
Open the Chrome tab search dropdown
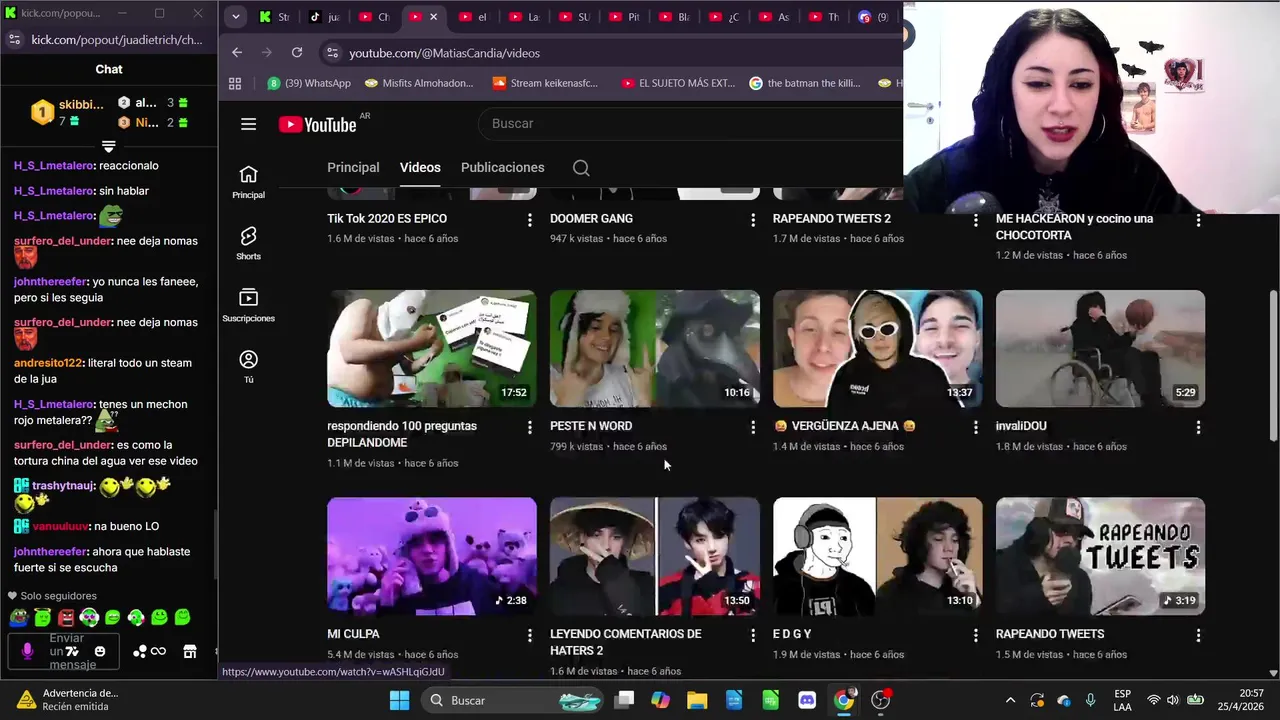(235, 17)
